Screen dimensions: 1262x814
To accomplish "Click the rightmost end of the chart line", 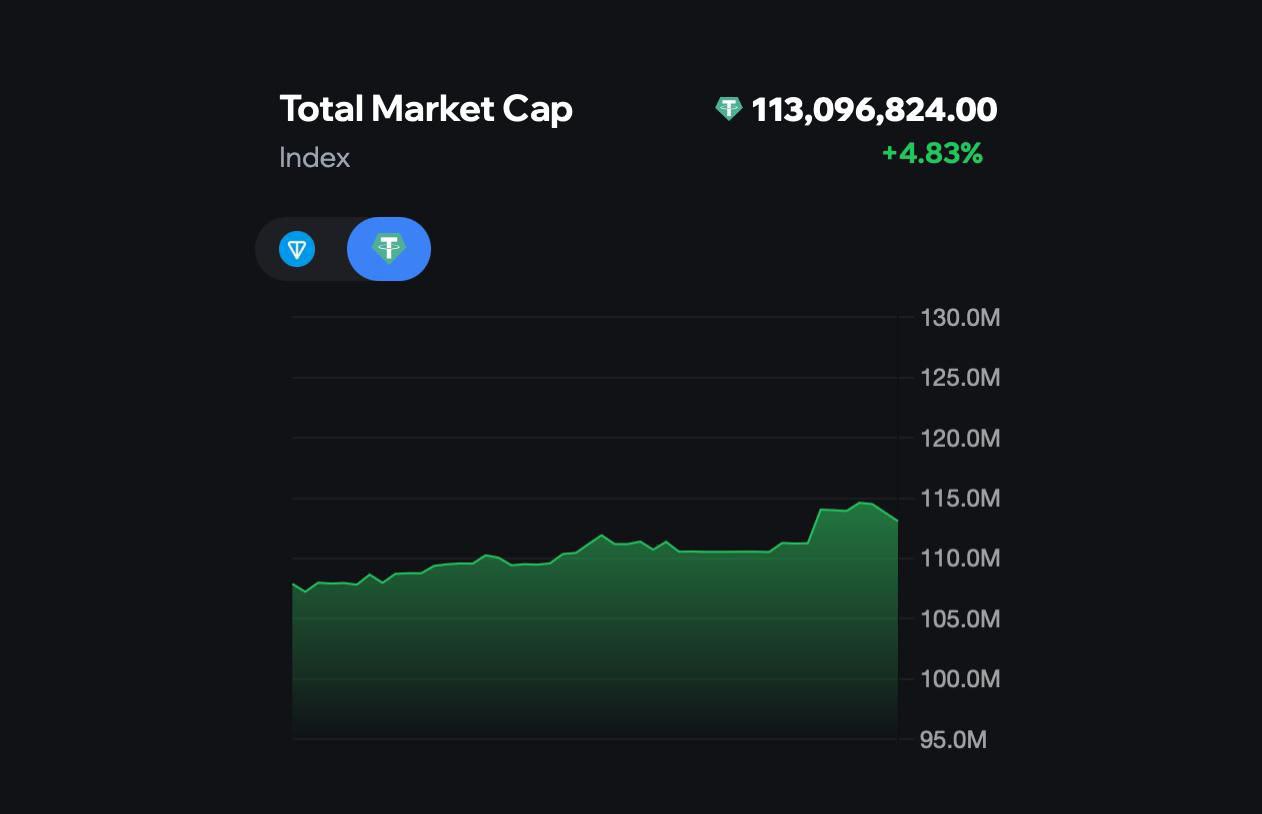I will (897, 520).
